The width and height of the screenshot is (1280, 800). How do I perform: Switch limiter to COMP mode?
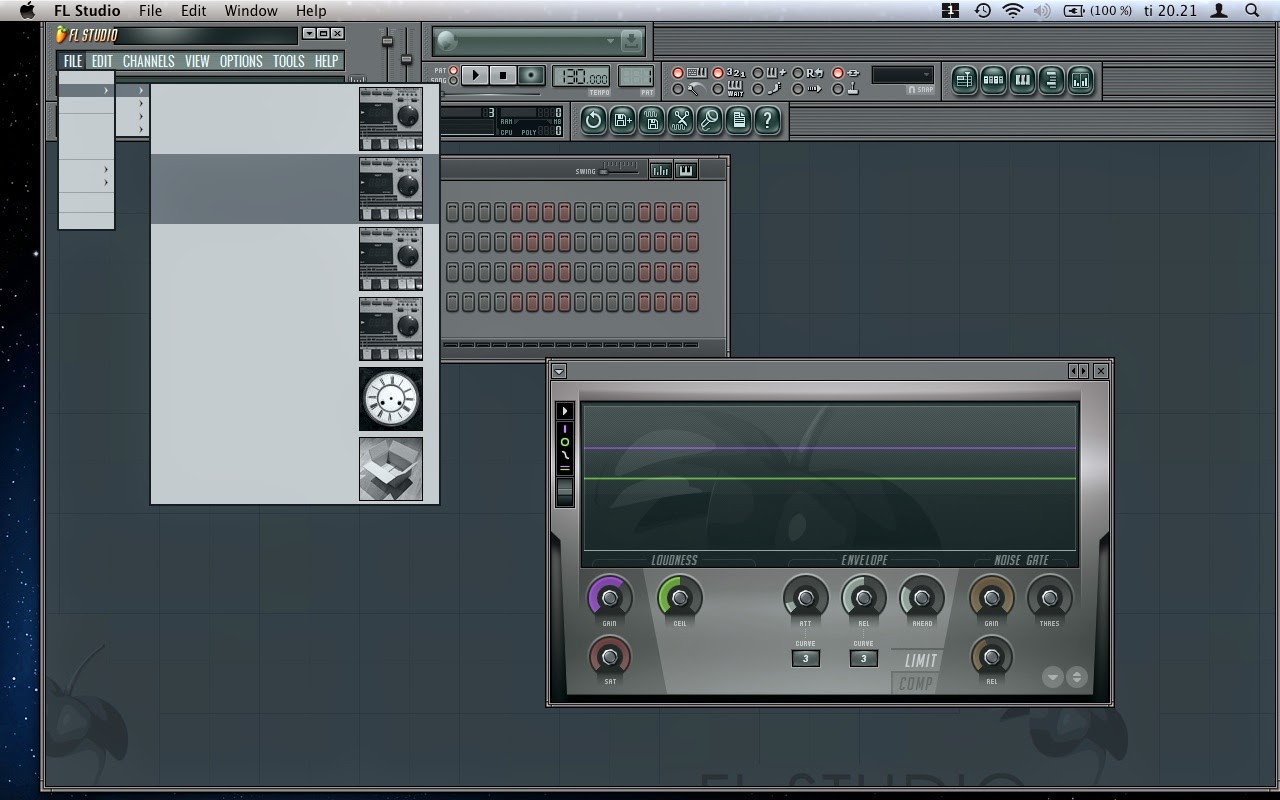(915, 684)
